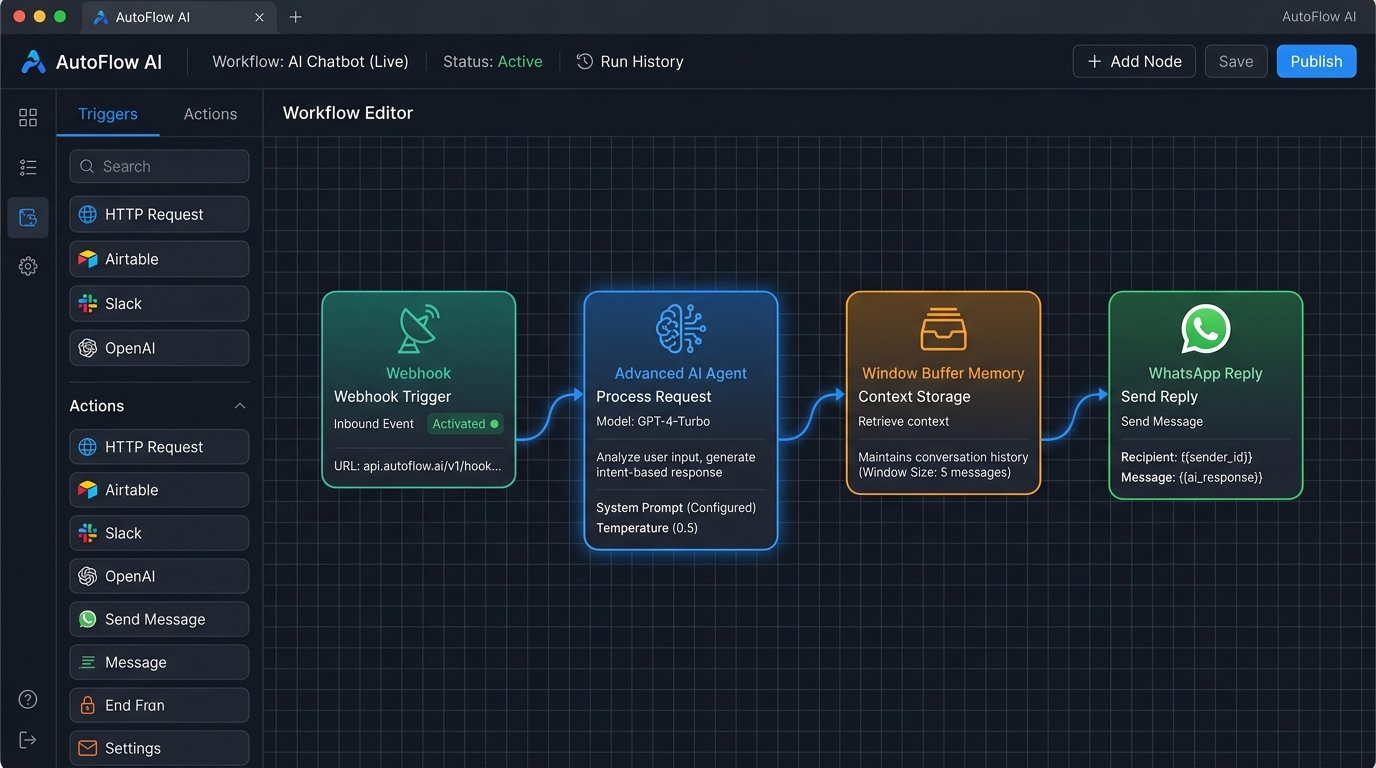1376x768 pixels.
Task: Click the Workflow: AI Chatbot (Live) title
Action: point(310,61)
